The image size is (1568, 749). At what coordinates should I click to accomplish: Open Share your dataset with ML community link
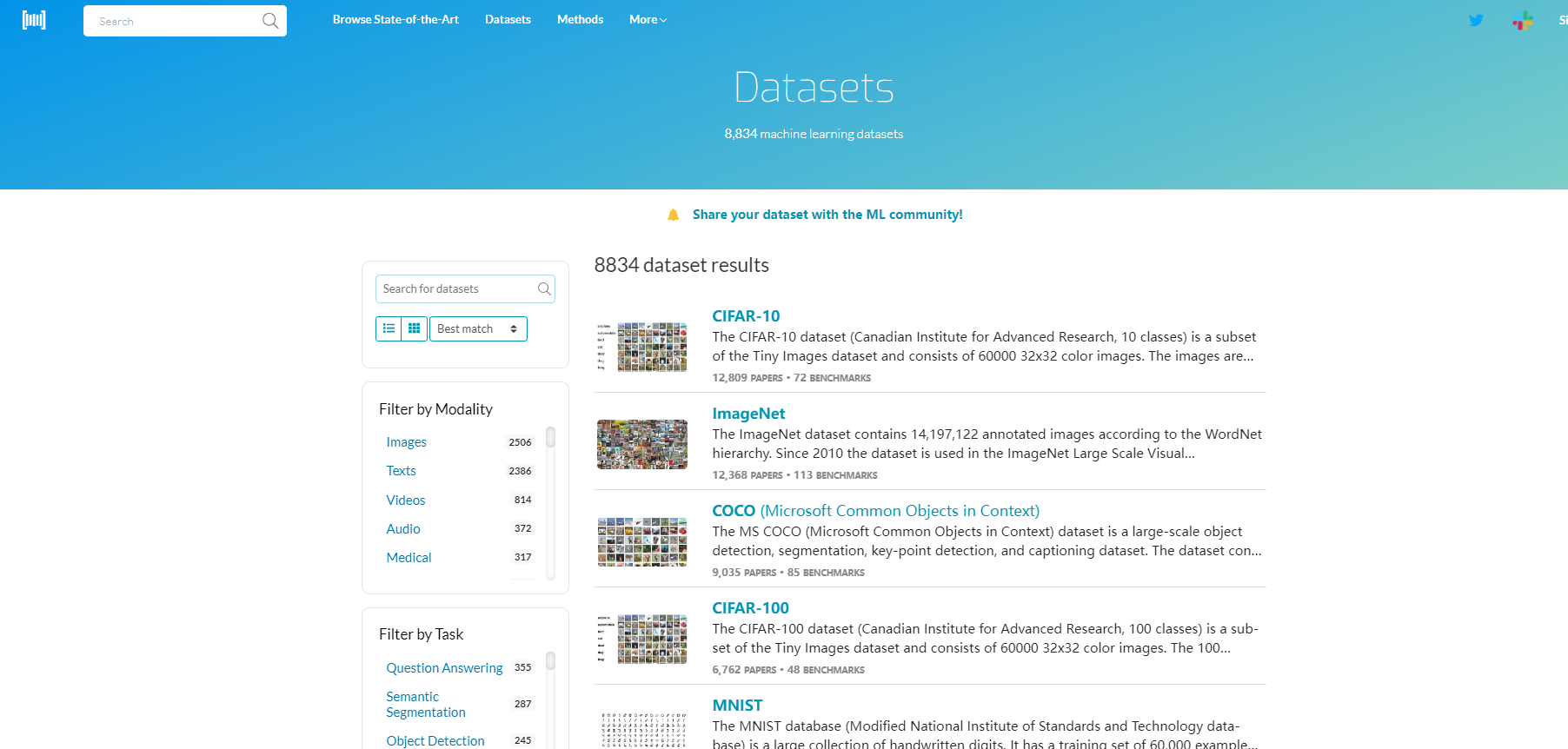(827, 215)
